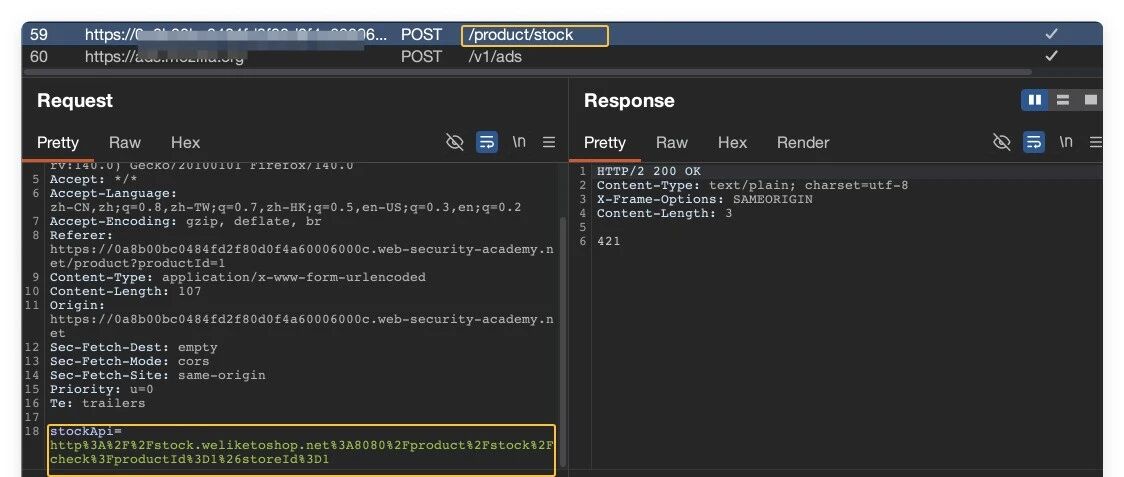Select stacked horizontal layout icon
Image resolution: width=1124 pixels, height=477 pixels.
(1062, 100)
